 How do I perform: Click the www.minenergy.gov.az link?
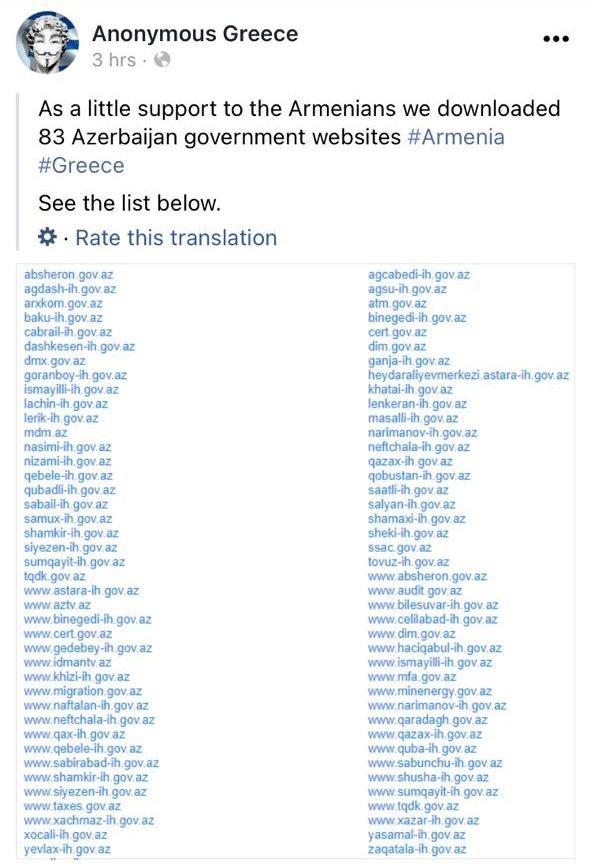[430, 691]
